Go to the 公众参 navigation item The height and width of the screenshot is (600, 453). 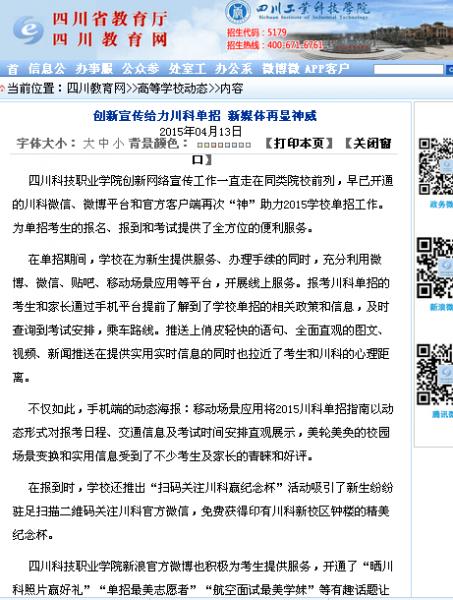tap(140, 69)
